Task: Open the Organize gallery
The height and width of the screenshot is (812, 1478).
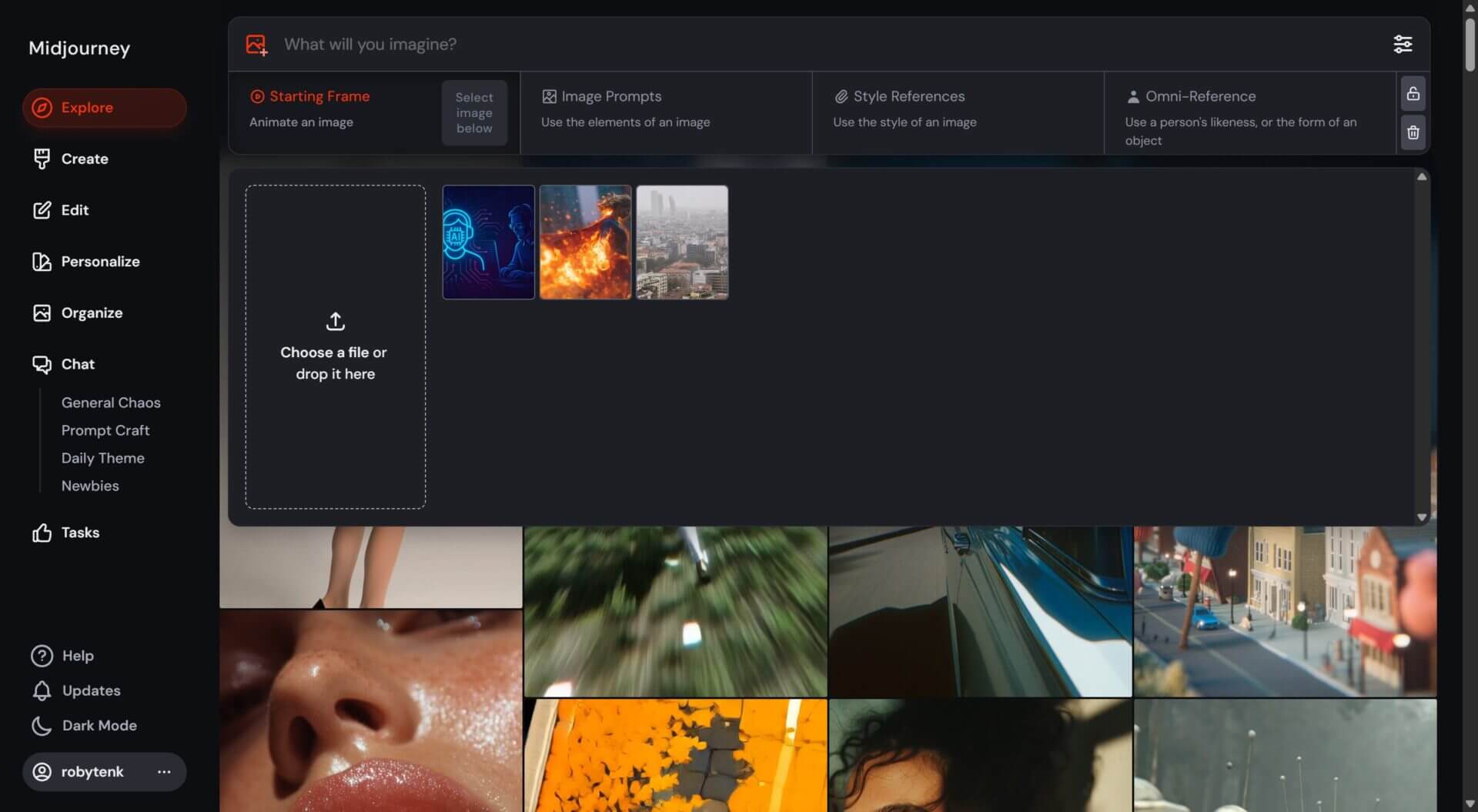Action: point(92,312)
